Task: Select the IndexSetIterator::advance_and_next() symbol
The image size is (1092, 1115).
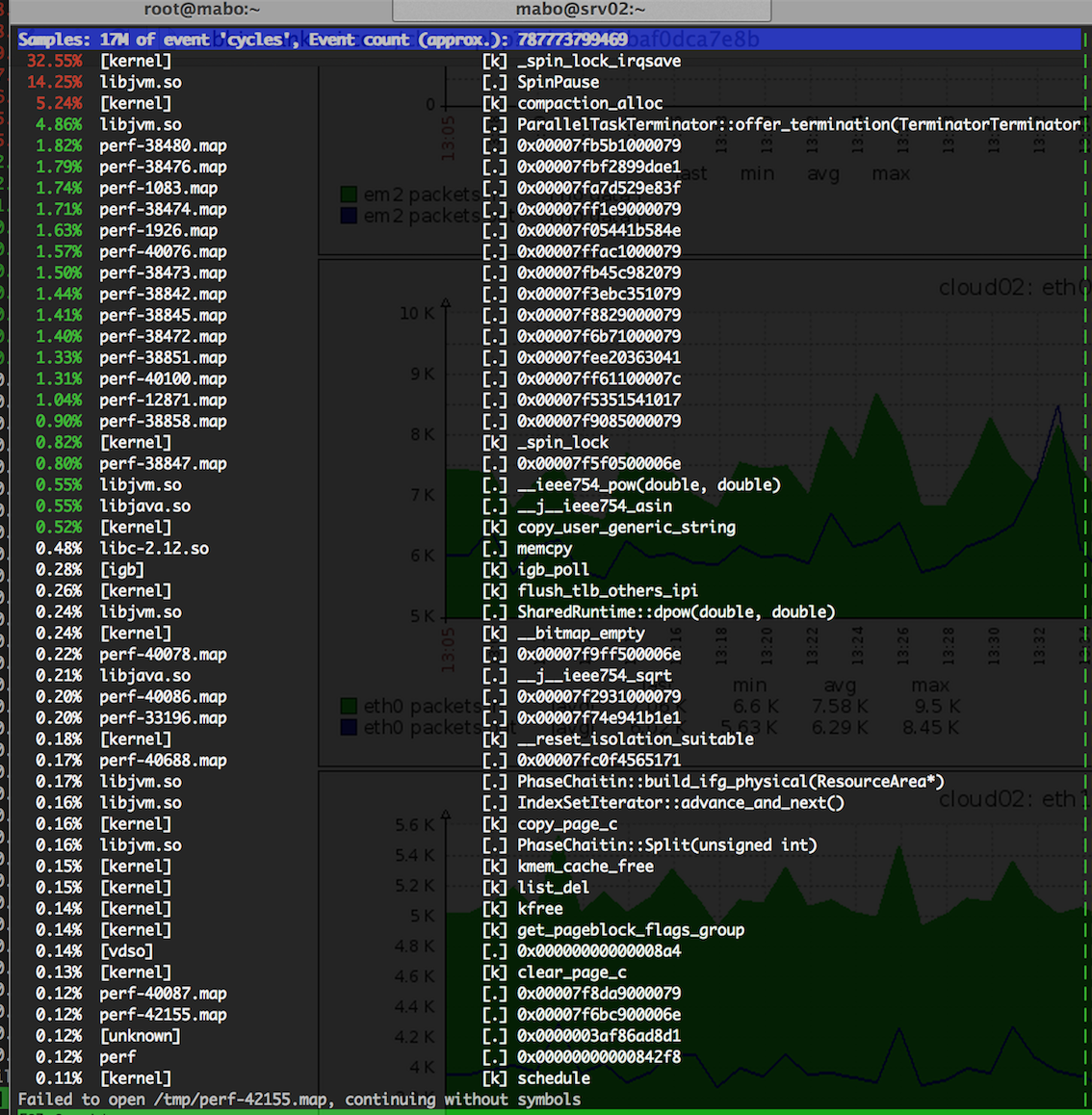Action: tap(681, 804)
